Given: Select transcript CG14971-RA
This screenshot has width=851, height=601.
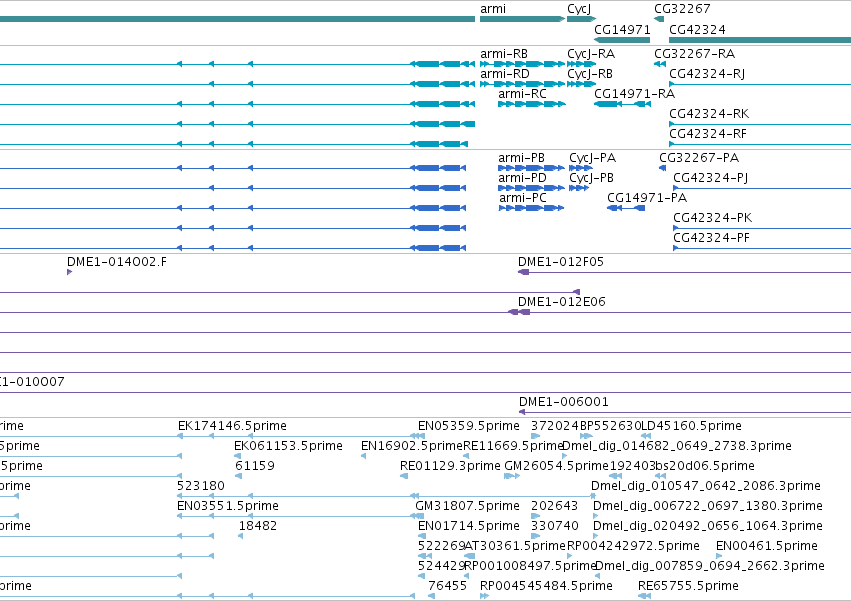Looking at the screenshot, I should pyautogui.click(x=634, y=94).
